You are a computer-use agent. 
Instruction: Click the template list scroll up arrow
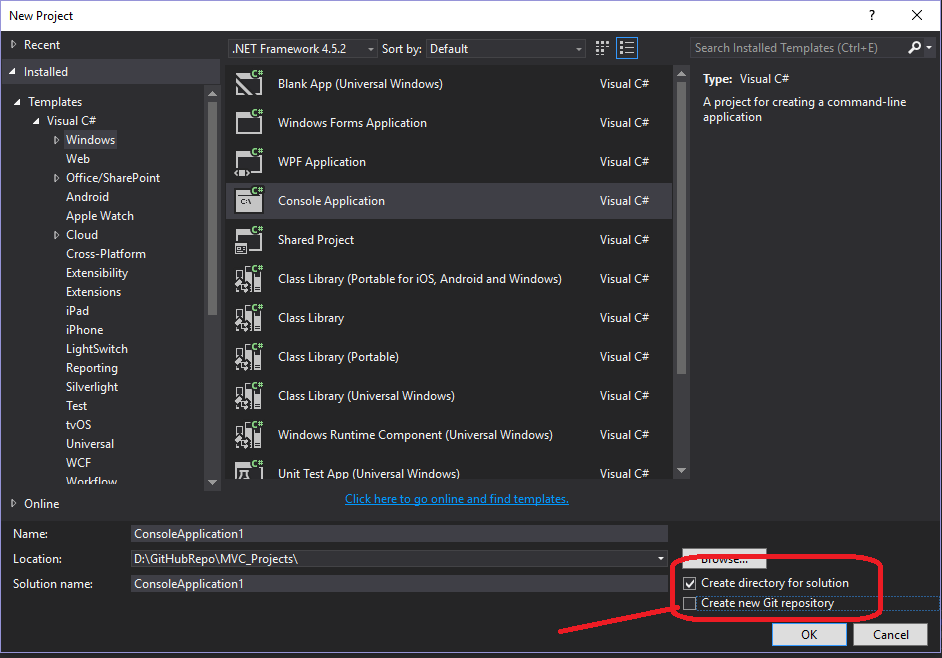coord(681,74)
